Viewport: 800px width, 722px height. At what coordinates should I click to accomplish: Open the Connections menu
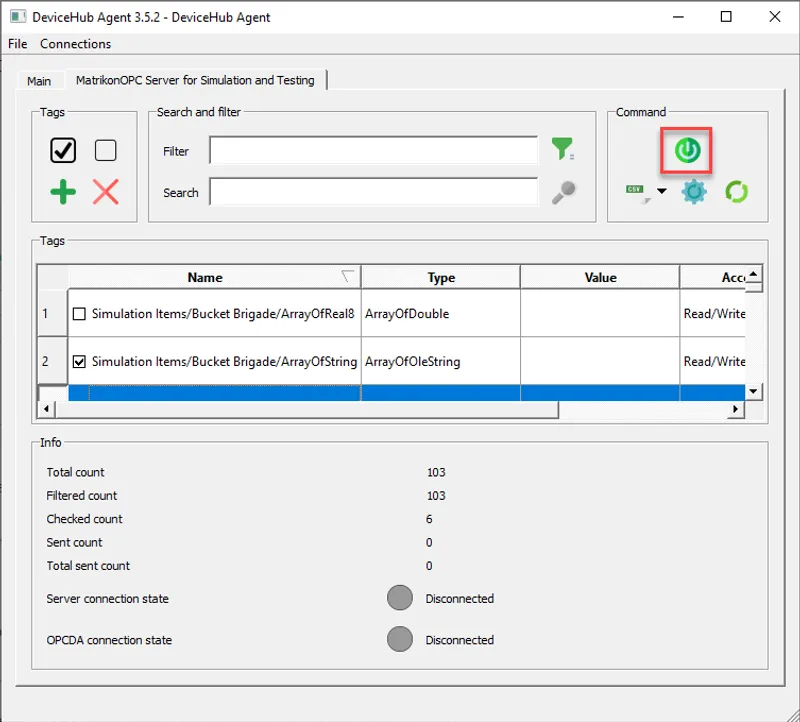[x=75, y=43]
